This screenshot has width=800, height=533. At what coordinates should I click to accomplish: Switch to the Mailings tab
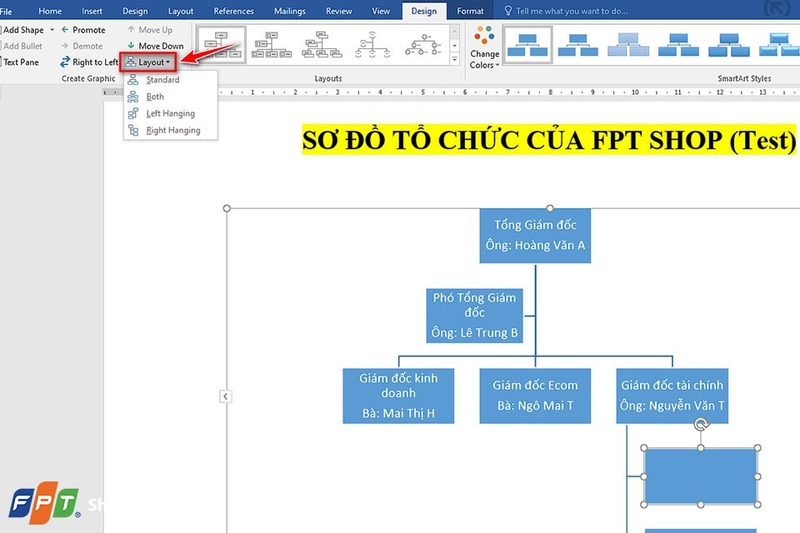290,11
